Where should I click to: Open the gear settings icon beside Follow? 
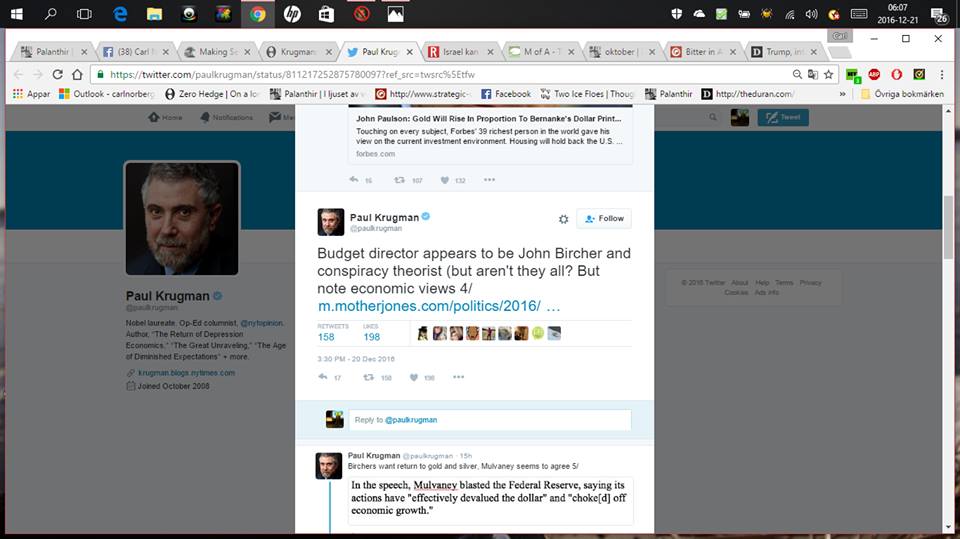[563, 218]
